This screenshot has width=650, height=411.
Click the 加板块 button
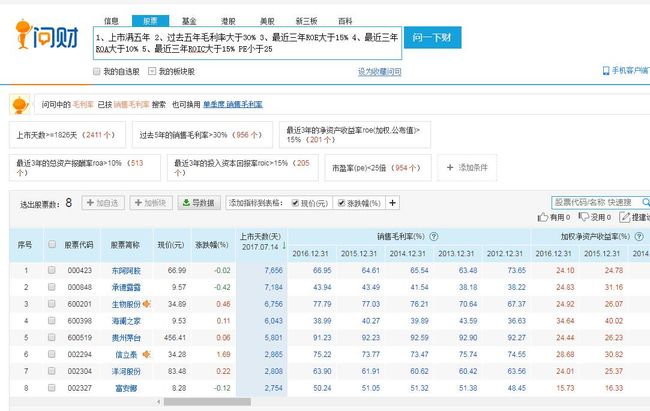[151, 203]
